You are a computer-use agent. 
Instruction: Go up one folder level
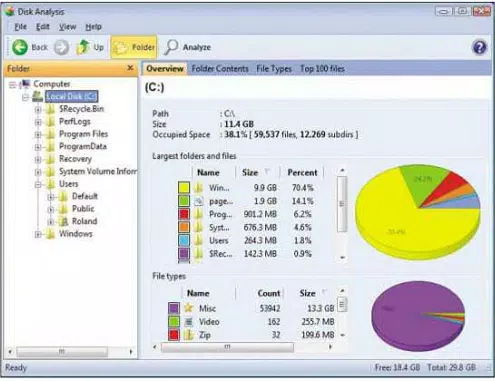89,47
